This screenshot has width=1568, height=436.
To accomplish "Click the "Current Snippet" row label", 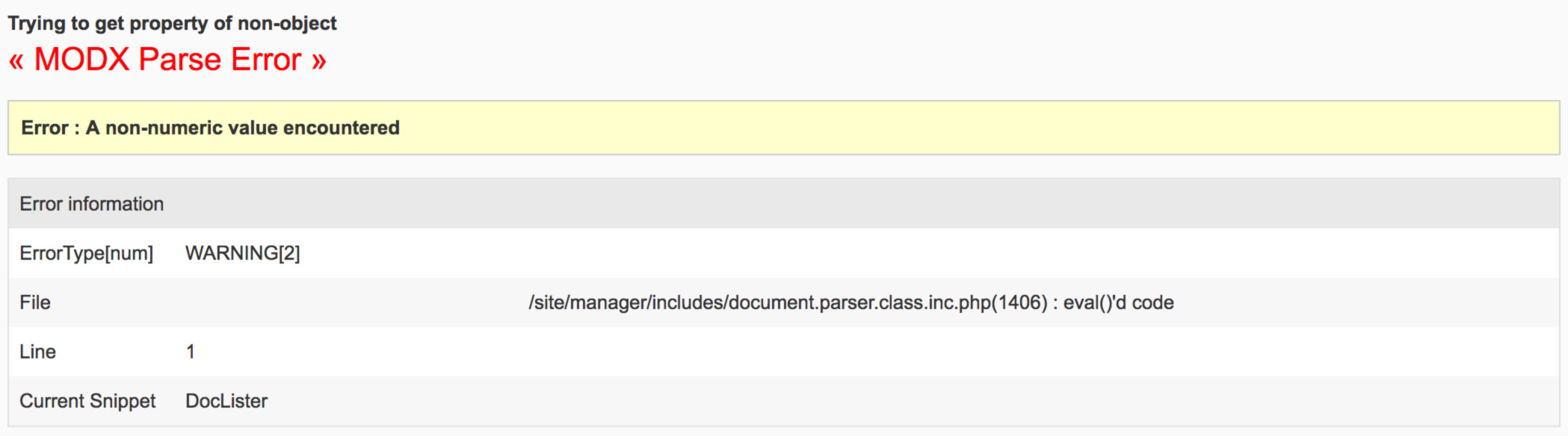I will 87,401.
